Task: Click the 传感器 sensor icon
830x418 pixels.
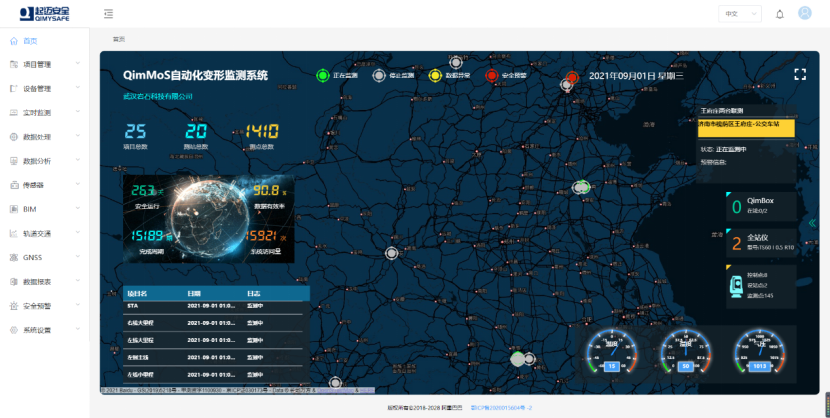Action: click(x=14, y=185)
